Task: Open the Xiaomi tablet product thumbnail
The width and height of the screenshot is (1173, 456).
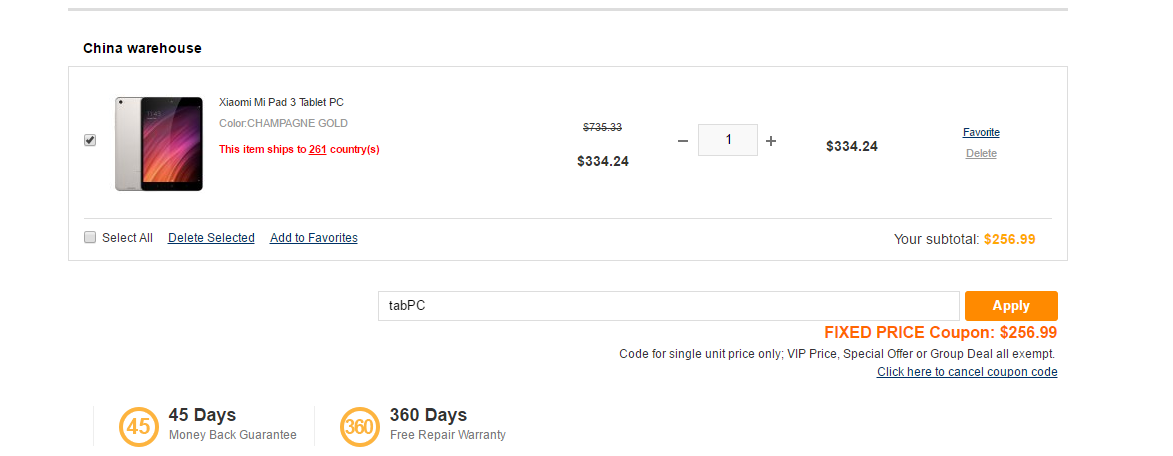Action: pos(159,144)
